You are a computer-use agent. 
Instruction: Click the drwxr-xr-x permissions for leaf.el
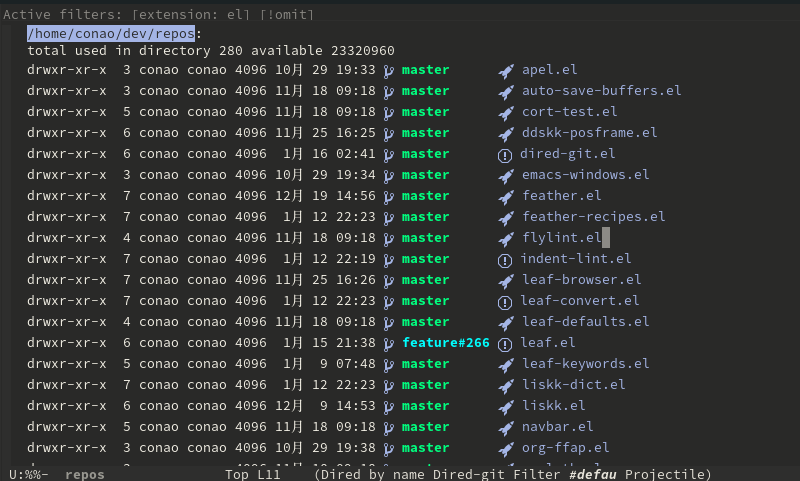(67, 343)
